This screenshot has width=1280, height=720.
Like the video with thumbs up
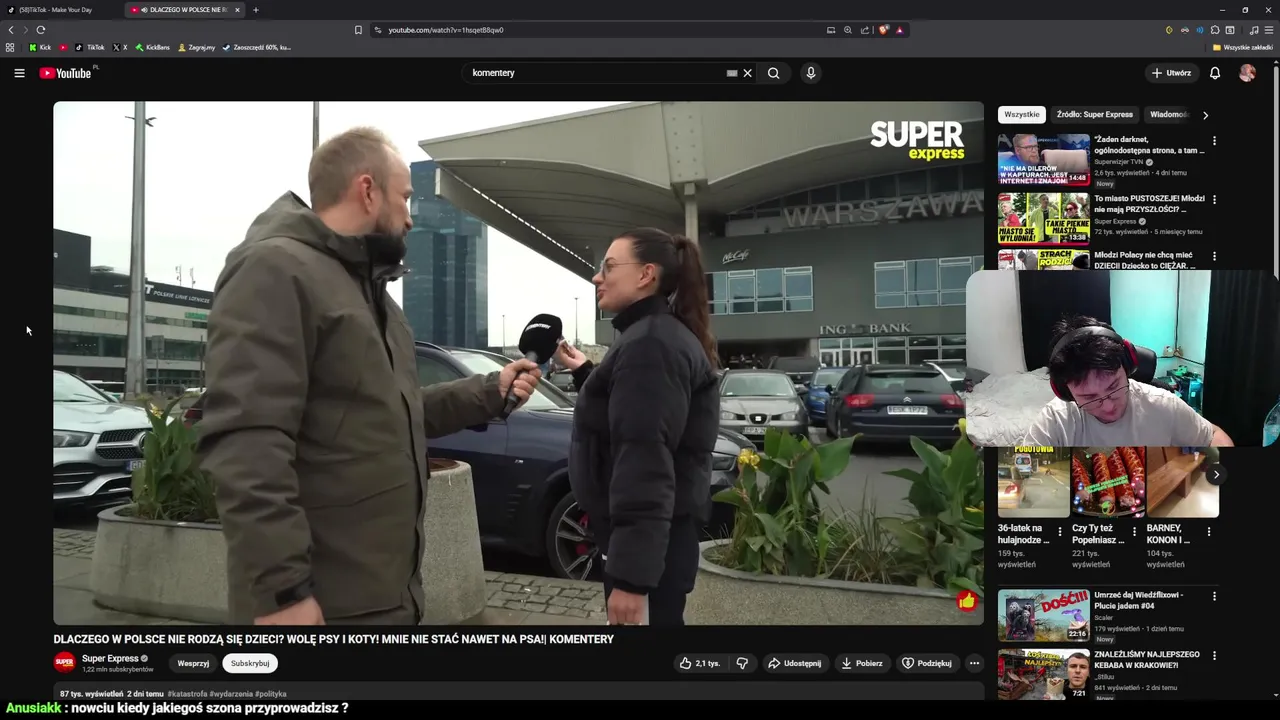tap(699, 663)
